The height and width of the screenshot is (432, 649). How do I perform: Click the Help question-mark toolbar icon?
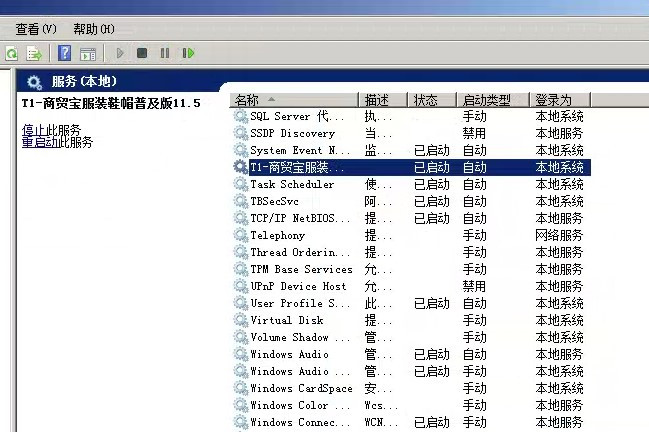[x=64, y=53]
